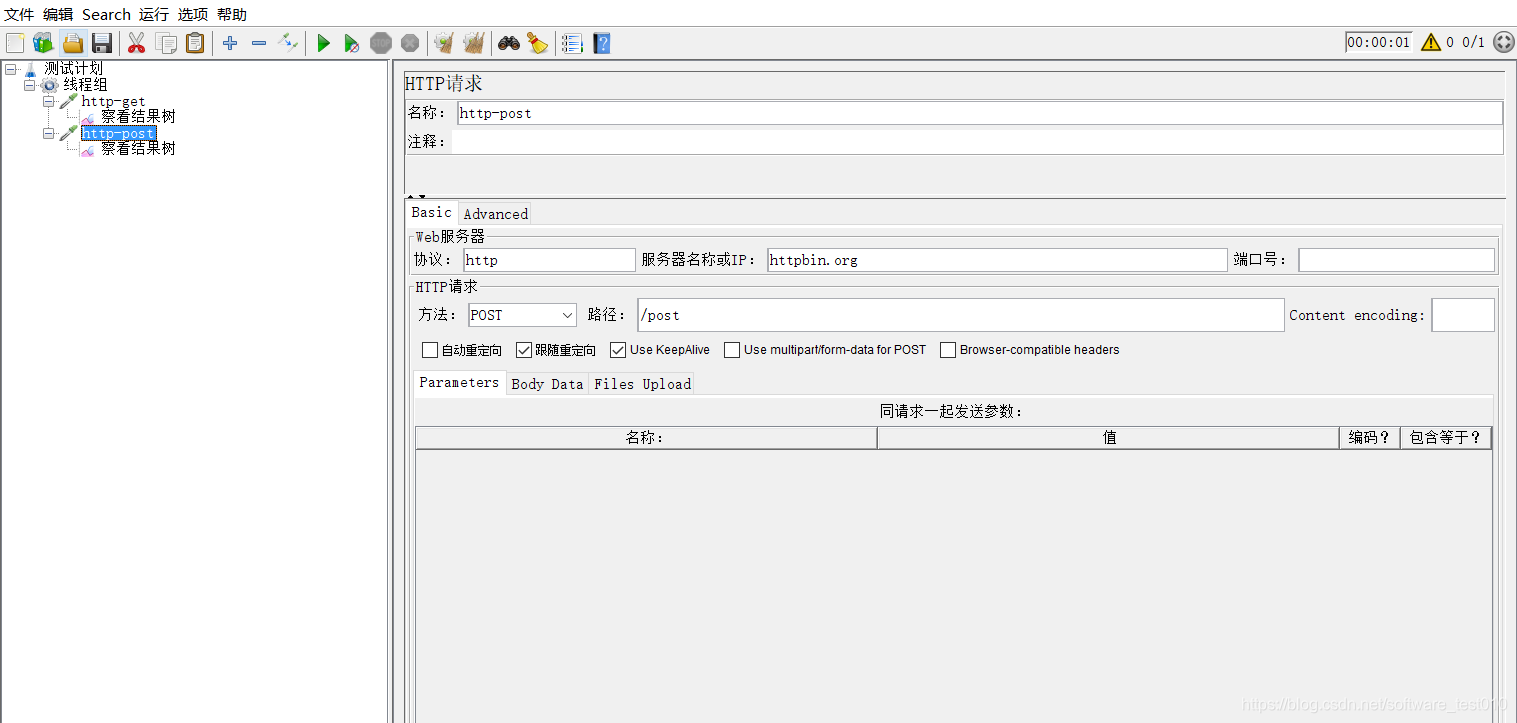Open the 方法 POST dropdown
Viewport: 1517px width, 723px height.
pyautogui.click(x=522, y=315)
